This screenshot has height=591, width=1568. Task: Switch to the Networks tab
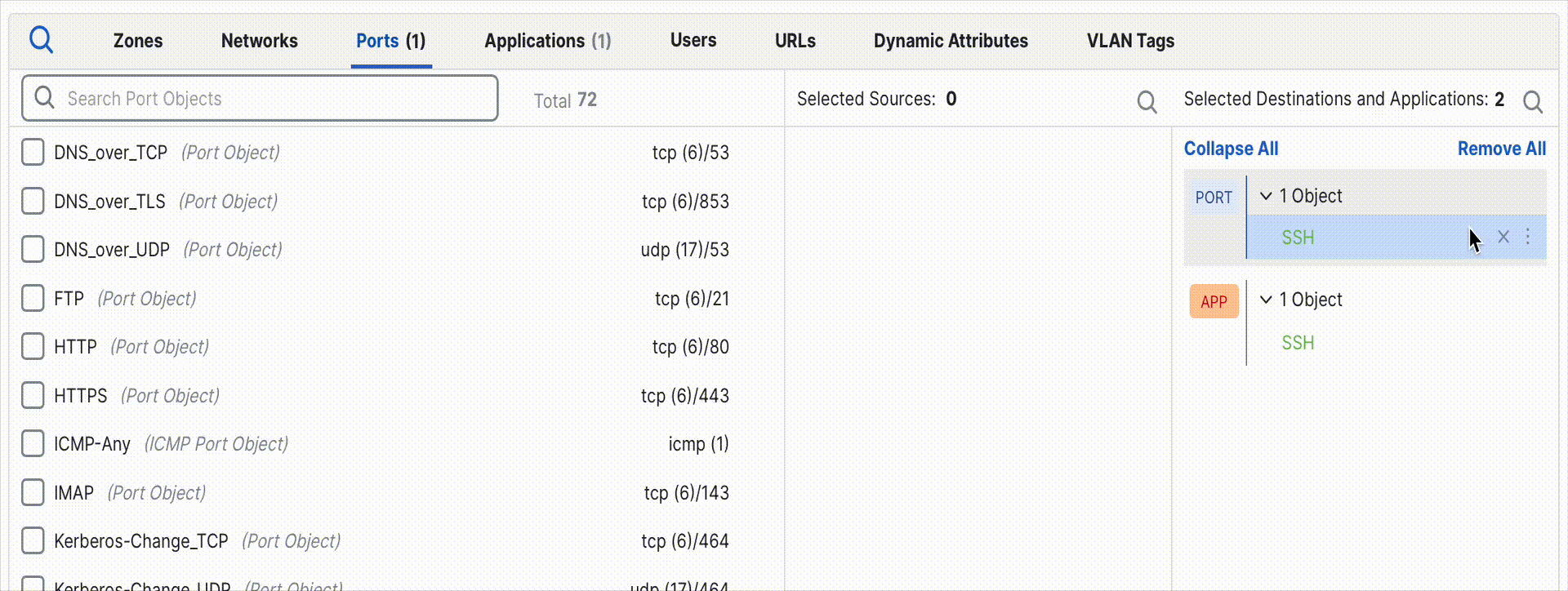[x=260, y=41]
